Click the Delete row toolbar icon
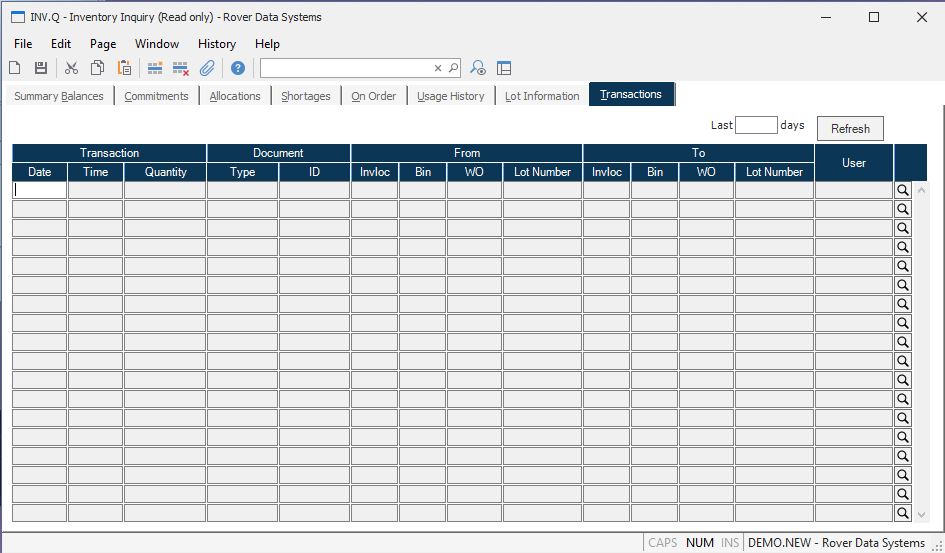This screenshot has height=553, width=945. [181, 68]
